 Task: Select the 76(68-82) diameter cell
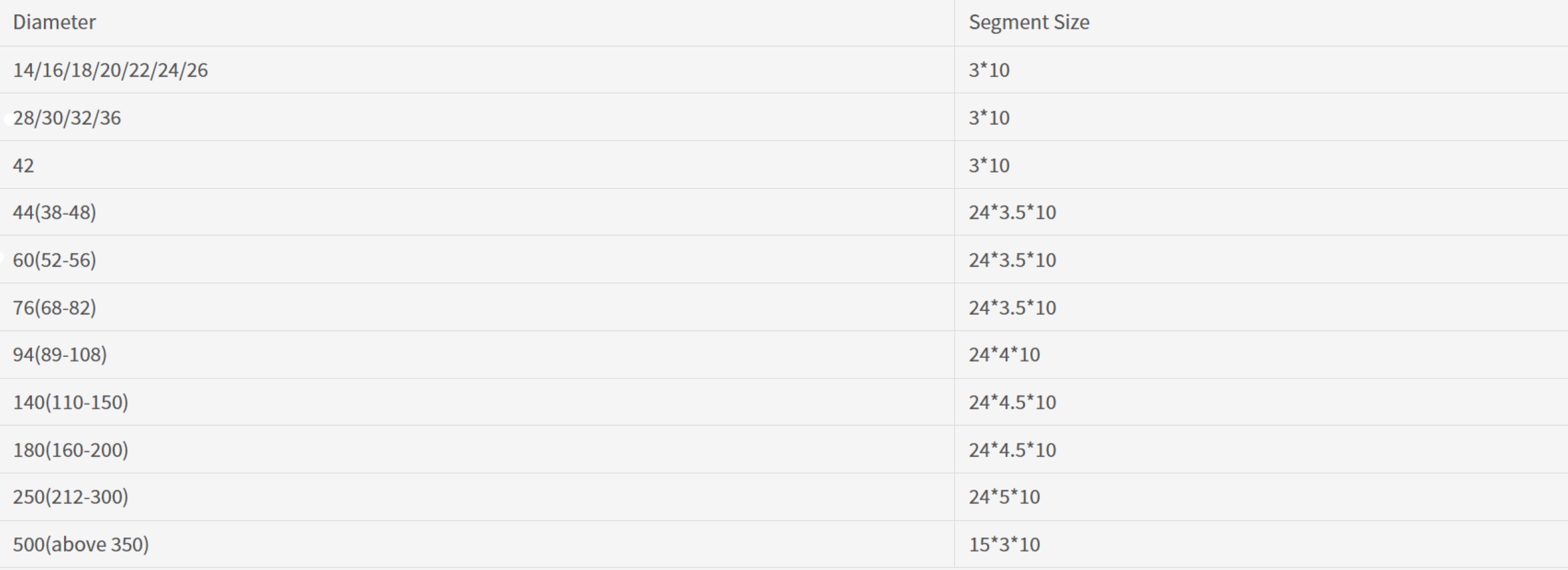[55, 308]
